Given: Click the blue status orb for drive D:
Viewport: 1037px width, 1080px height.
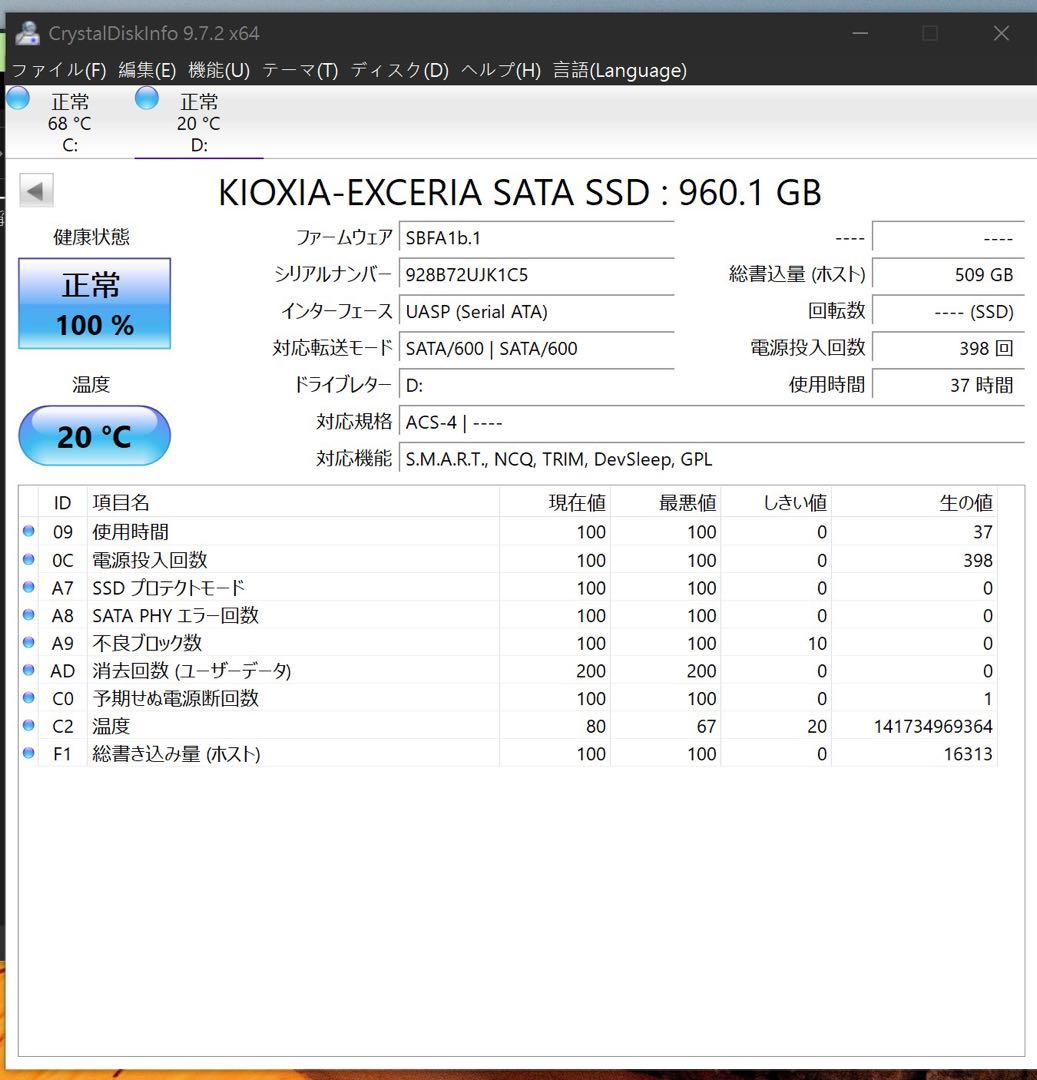Looking at the screenshot, I should (147, 98).
